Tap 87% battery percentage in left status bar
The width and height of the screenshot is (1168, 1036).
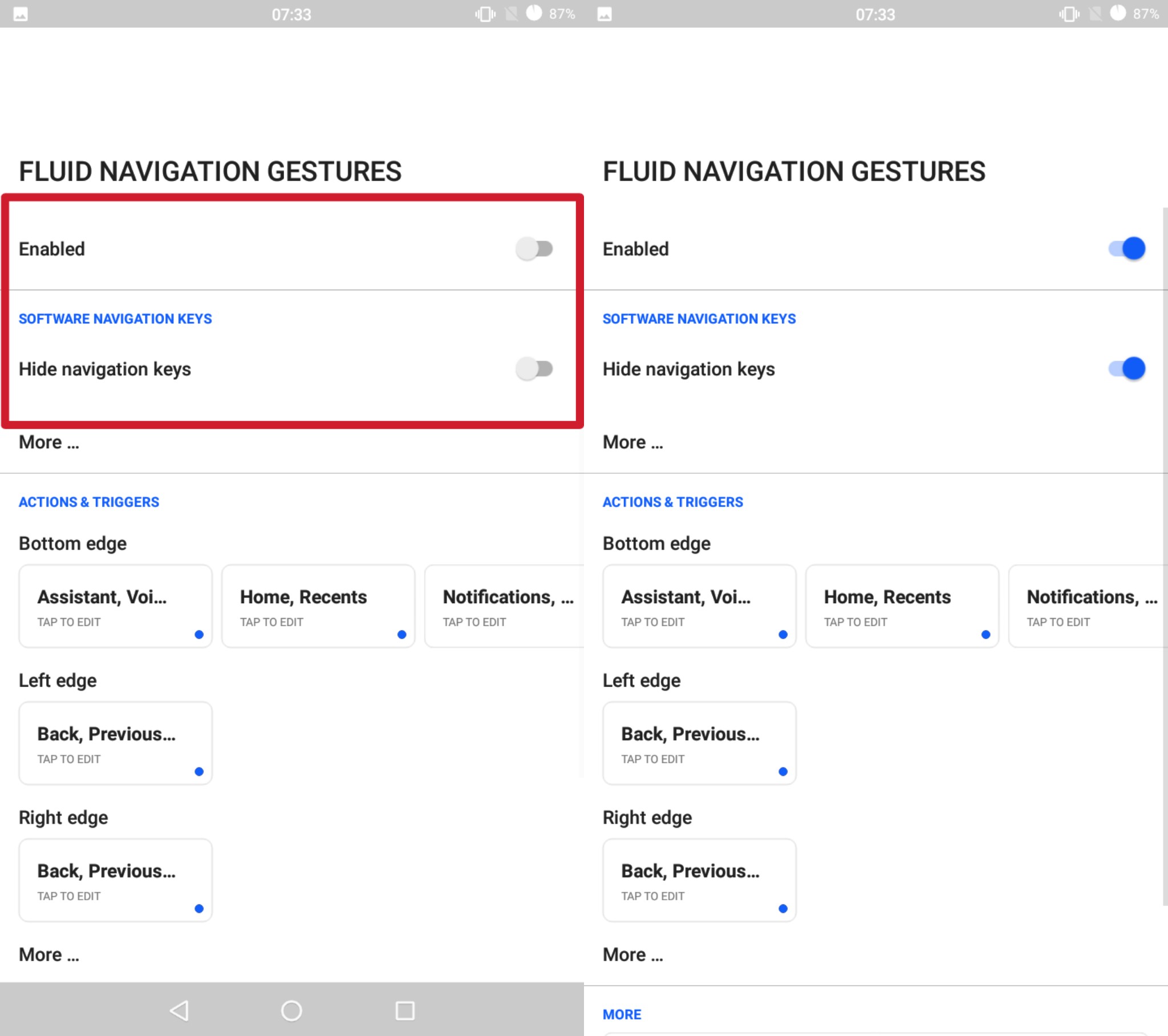(562, 14)
